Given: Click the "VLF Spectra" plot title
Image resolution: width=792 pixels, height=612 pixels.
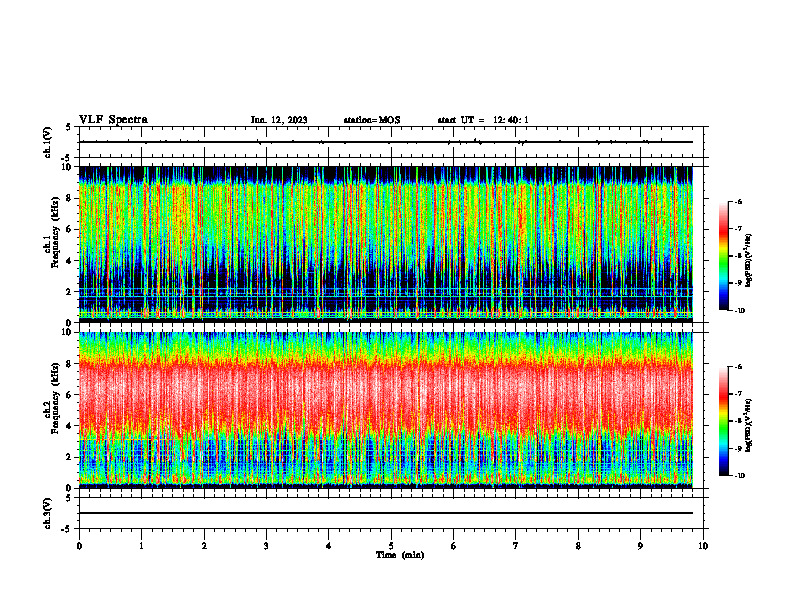Looking at the screenshot, I should (113, 120).
